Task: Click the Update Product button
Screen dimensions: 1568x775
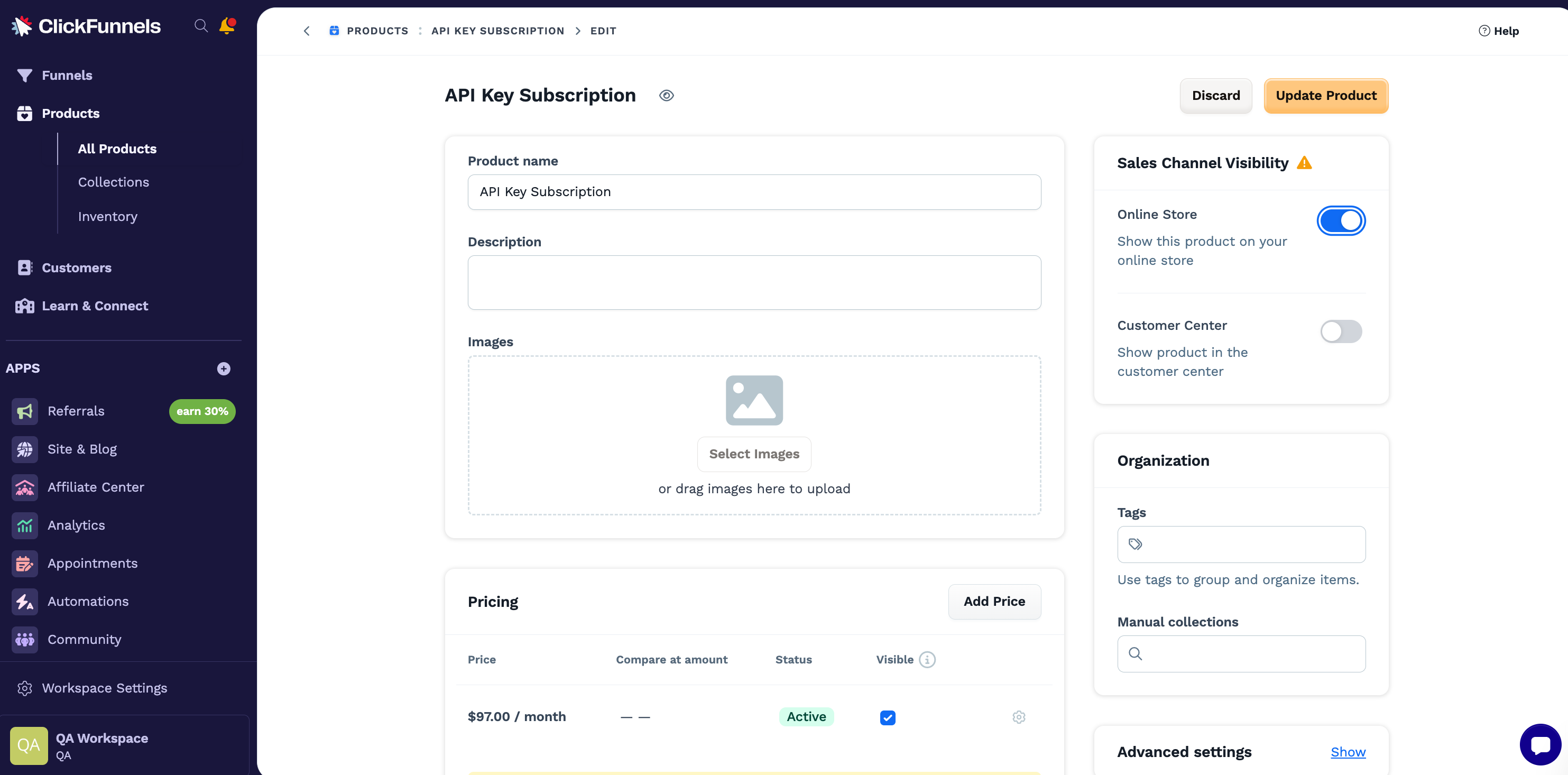Action: [x=1326, y=96]
